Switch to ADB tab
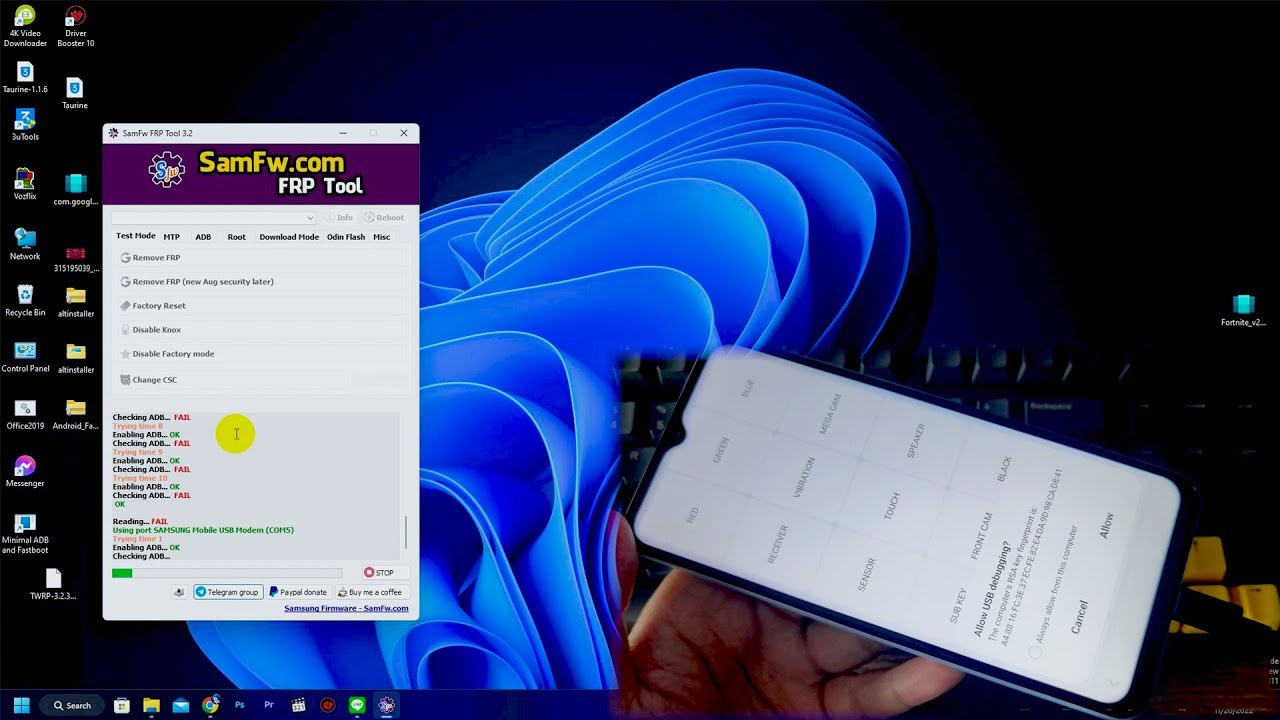This screenshot has width=1280, height=720. (x=203, y=237)
